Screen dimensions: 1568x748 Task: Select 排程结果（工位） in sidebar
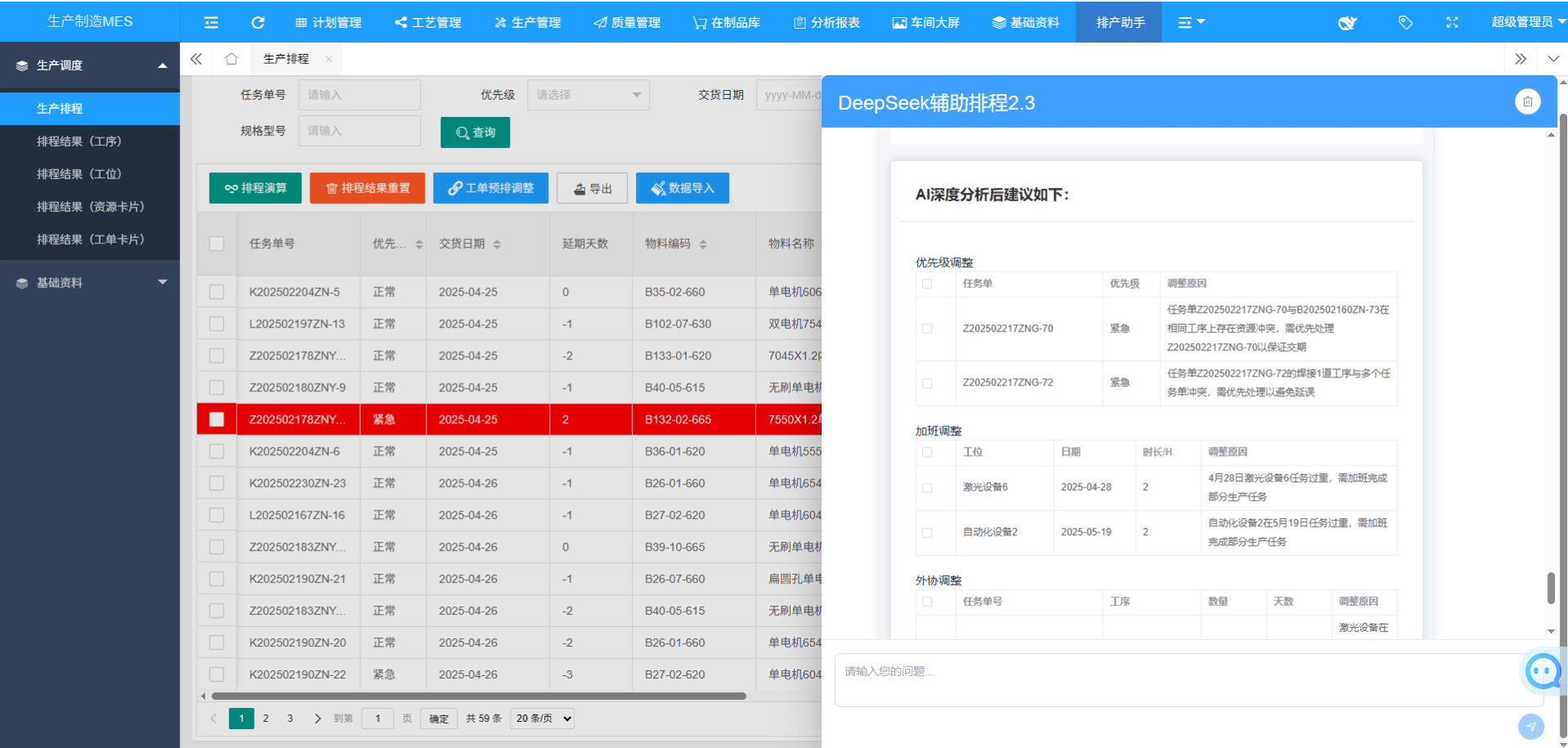79,173
